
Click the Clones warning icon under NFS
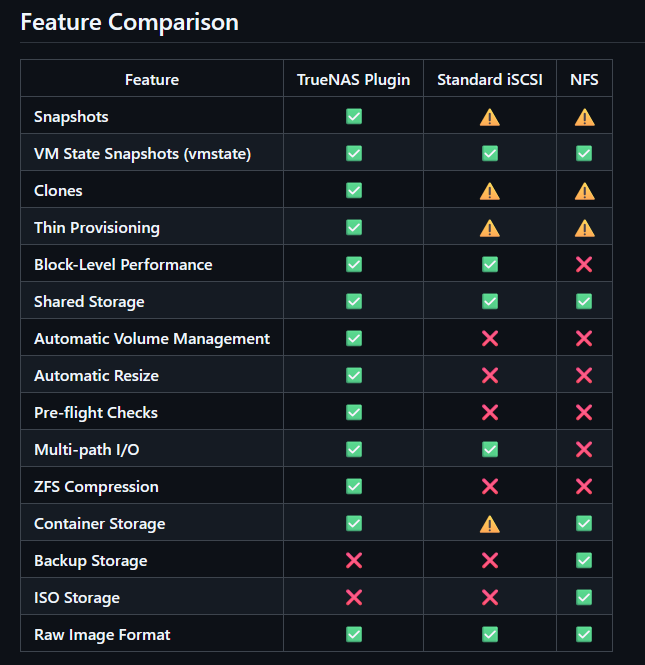pyautogui.click(x=584, y=191)
